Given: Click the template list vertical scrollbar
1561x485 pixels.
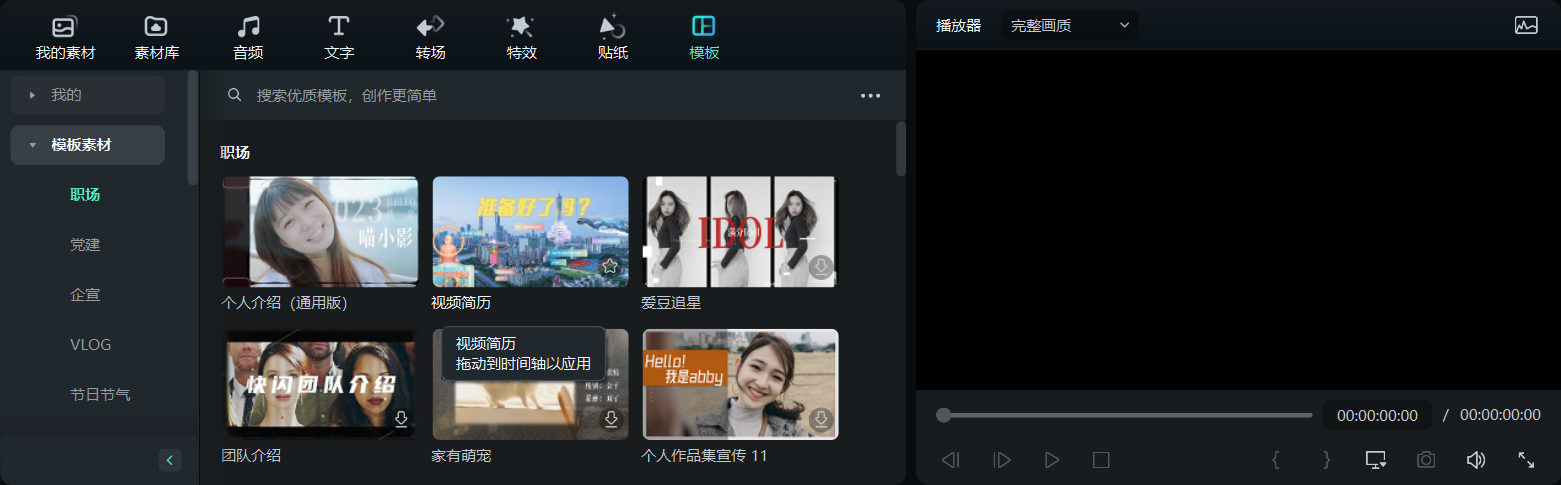Looking at the screenshot, I should click(900, 148).
